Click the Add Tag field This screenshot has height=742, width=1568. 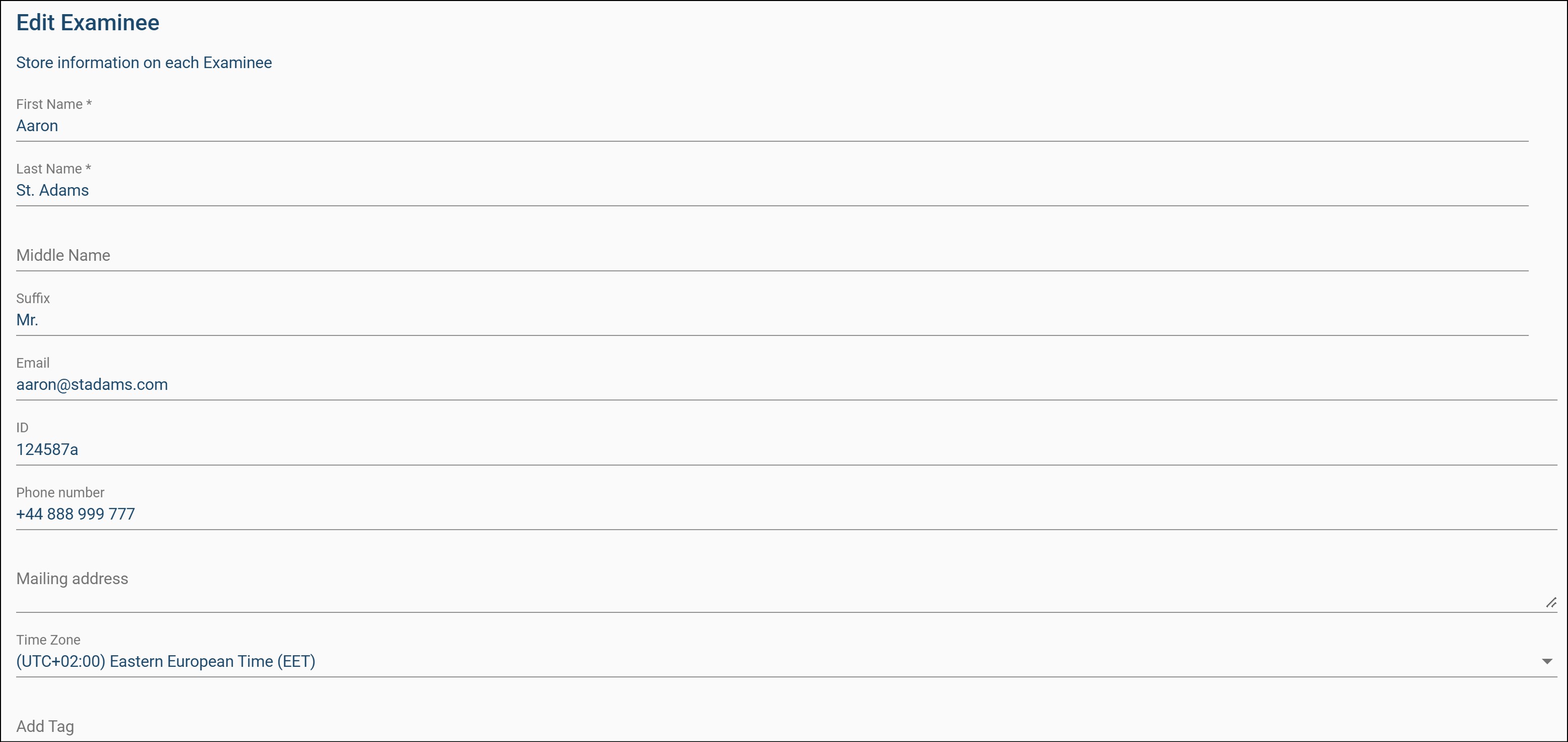coord(779,726)
